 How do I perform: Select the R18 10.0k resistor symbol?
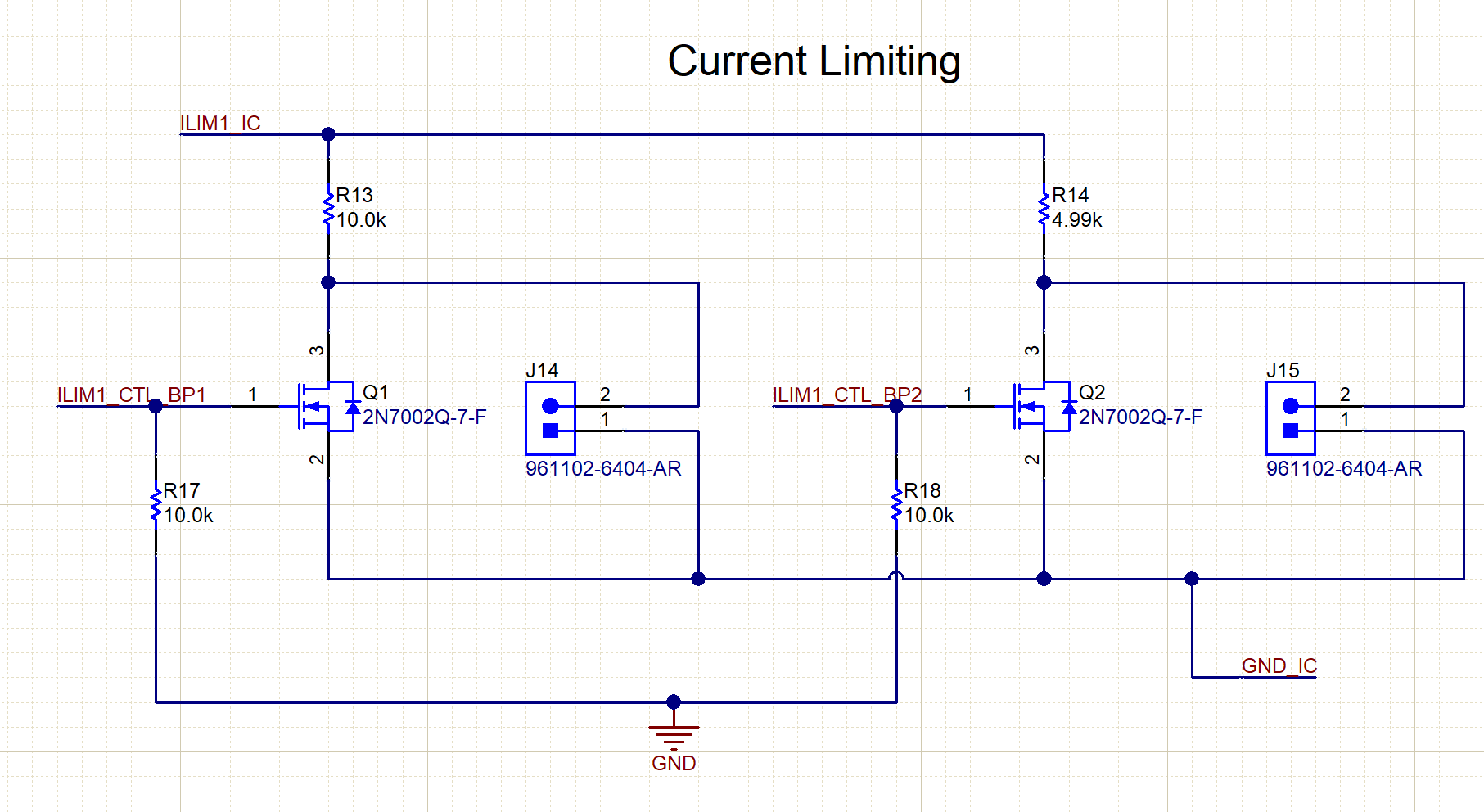click(895, 503)
